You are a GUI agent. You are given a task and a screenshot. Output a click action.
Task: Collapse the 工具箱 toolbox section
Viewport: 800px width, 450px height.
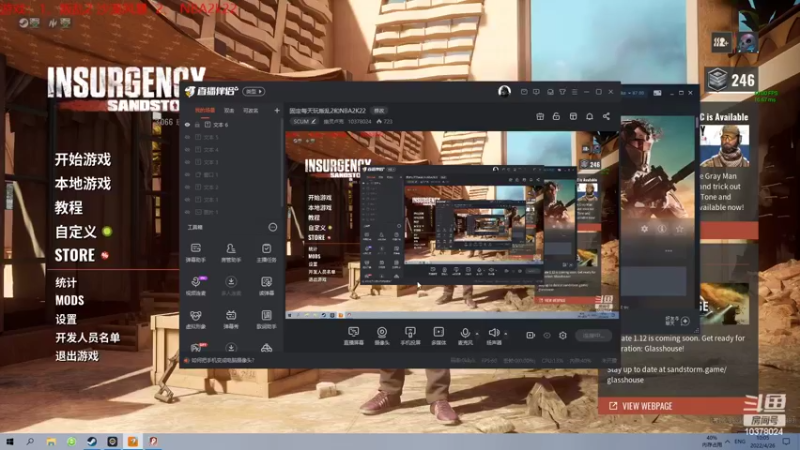point(272,227)
